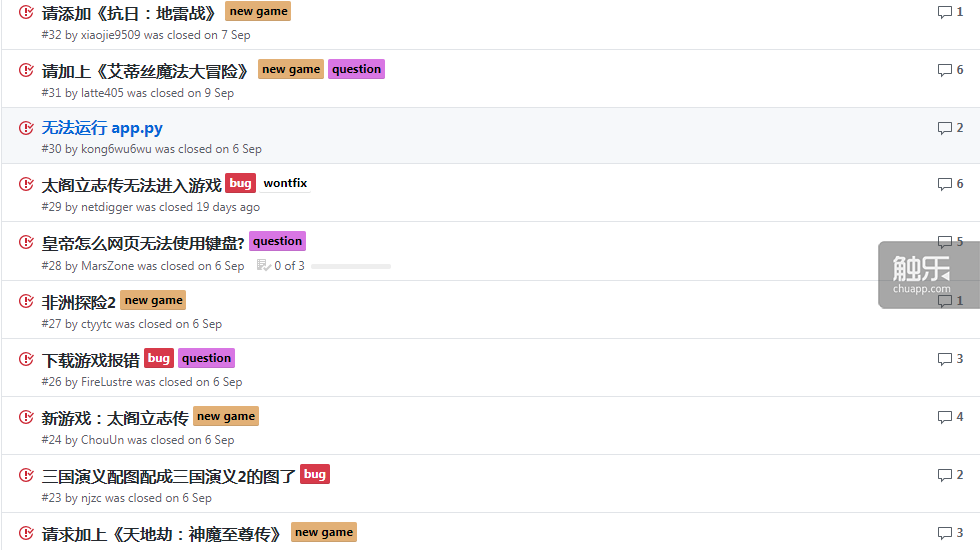Filter by question label on issue #31
The height and width of the screenshot is (550, 980).
pos(356,69)
